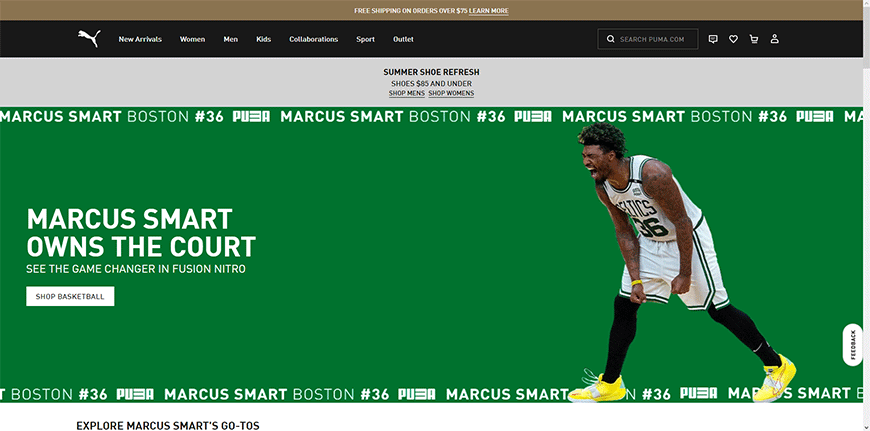The height and width of the screenshot is (431, 870).
Task: Click the Shop Womens link
Action: [x=451, y=93]
